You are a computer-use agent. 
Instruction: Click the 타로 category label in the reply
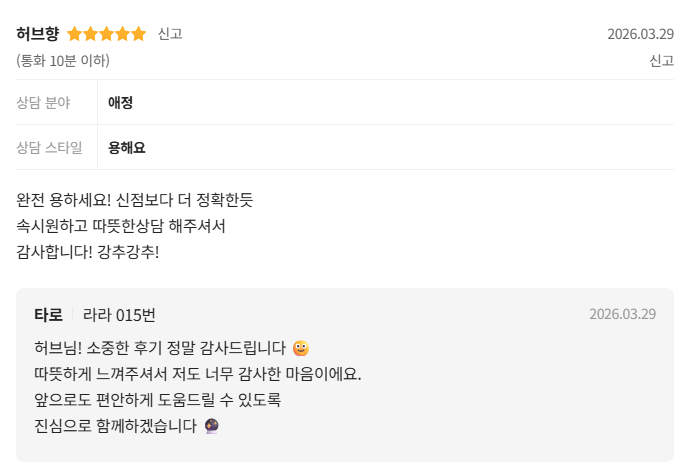(x=48, y=315)
